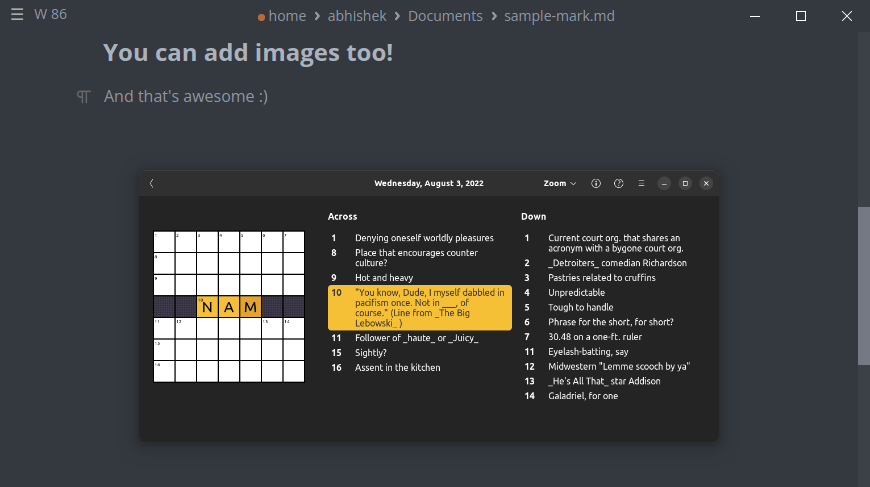The width and height of the screenshot is (870, 487).
Task: Select the 'Hot and heavy' across clue
Action: coord(384,278)
